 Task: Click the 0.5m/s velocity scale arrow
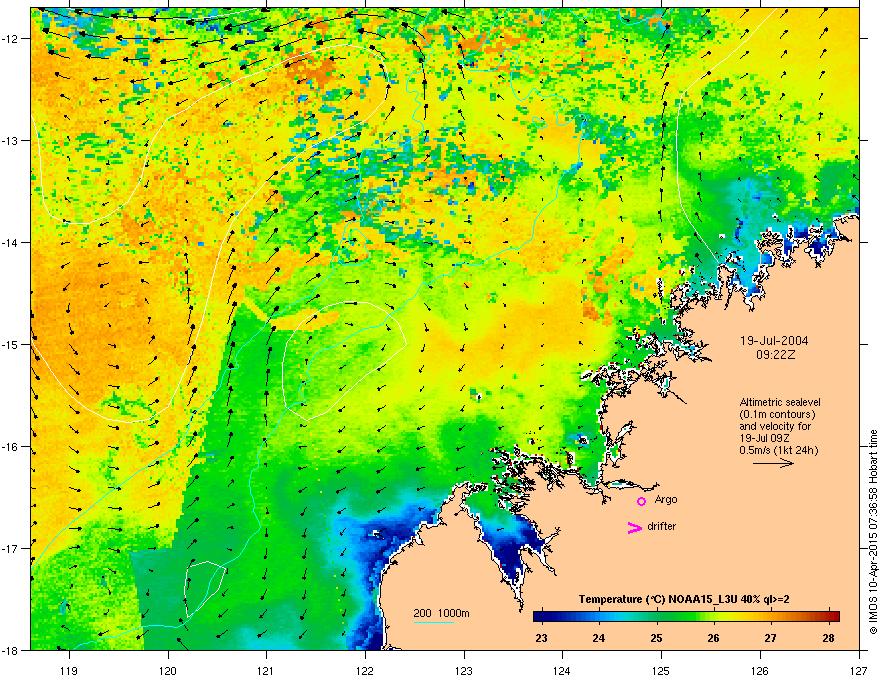click(x=773, y=463)
